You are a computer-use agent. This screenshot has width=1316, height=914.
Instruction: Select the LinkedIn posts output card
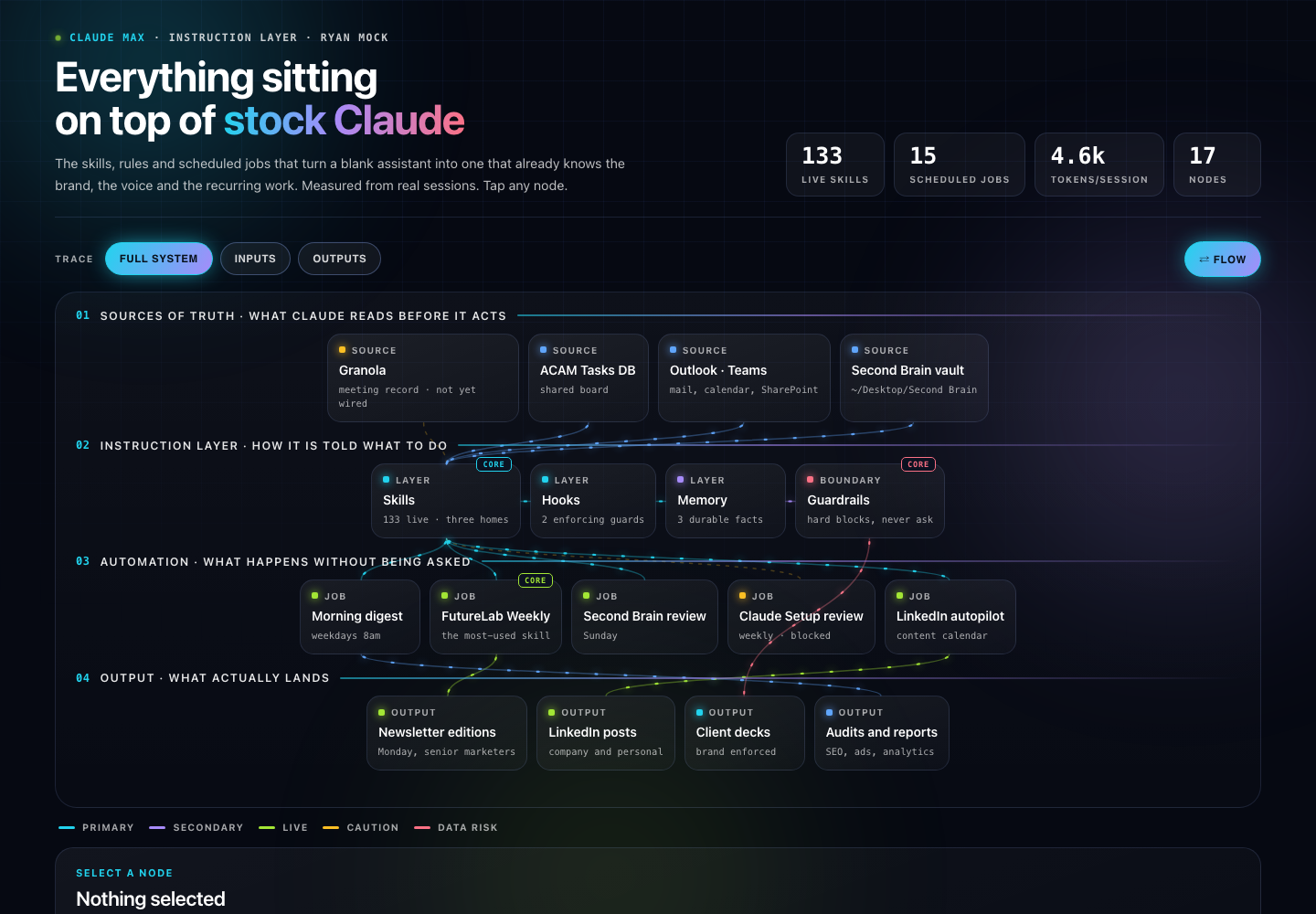point(606,733)
